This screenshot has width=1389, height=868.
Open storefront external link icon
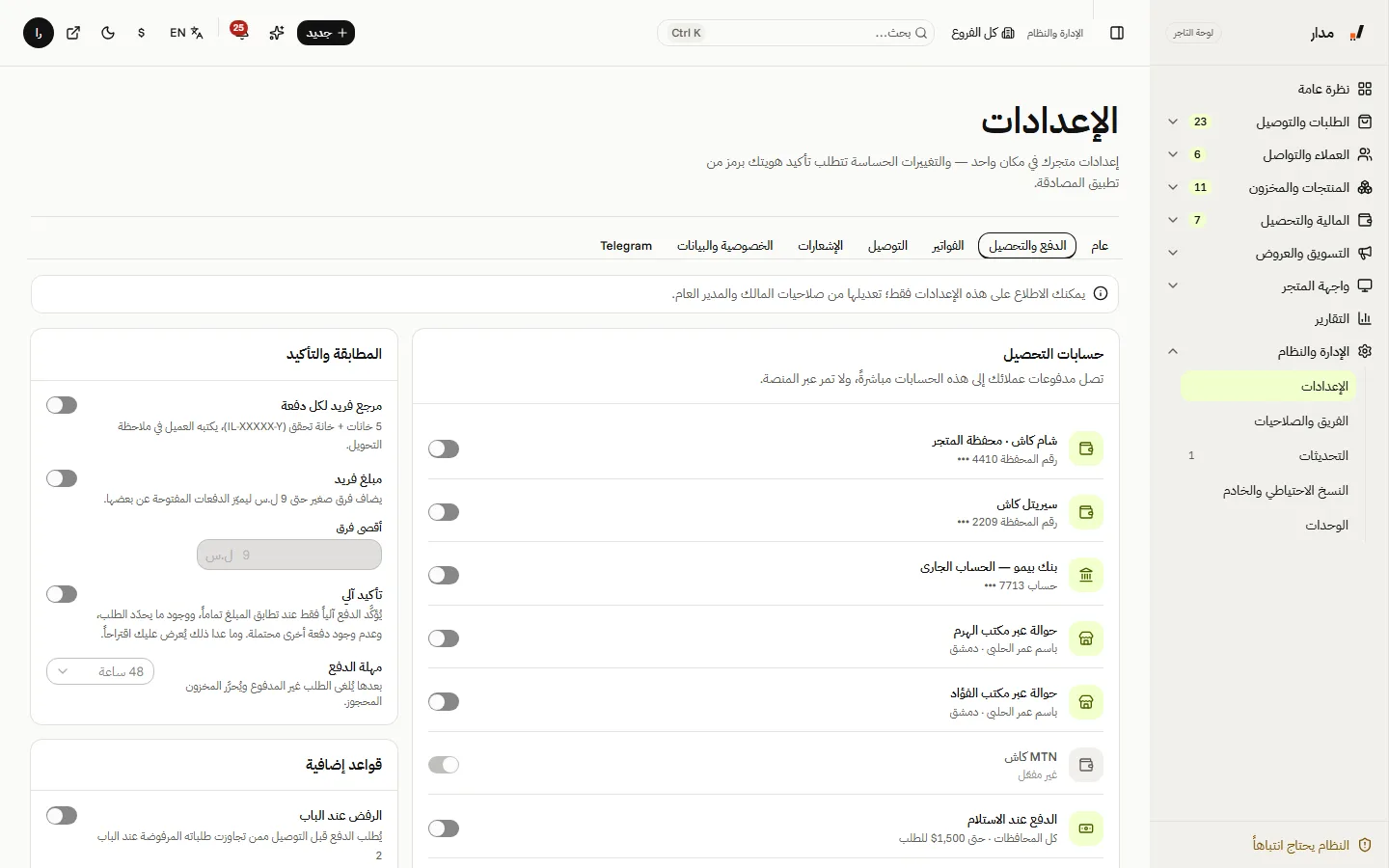click(x=73, y=33)
